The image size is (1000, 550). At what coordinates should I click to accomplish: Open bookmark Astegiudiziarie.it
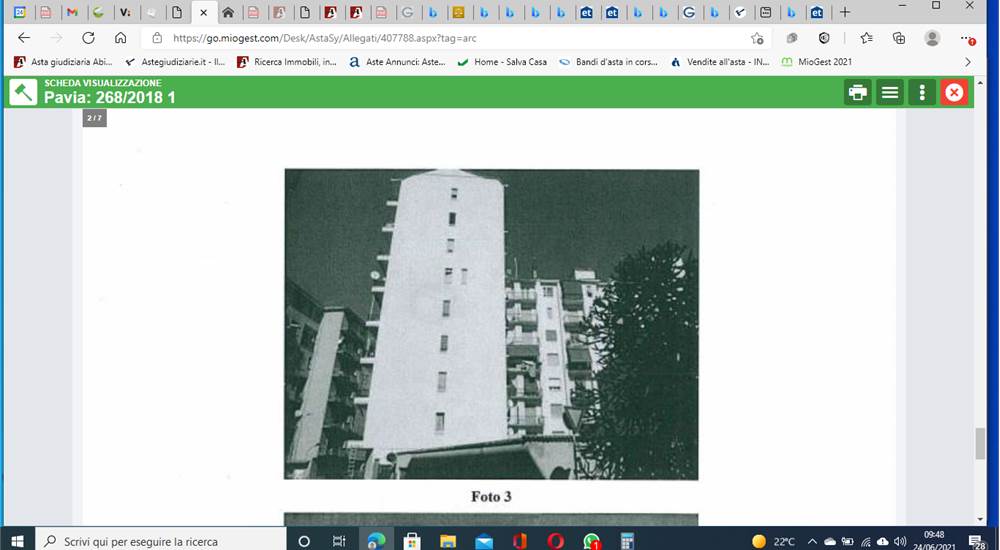coord(175,62)
